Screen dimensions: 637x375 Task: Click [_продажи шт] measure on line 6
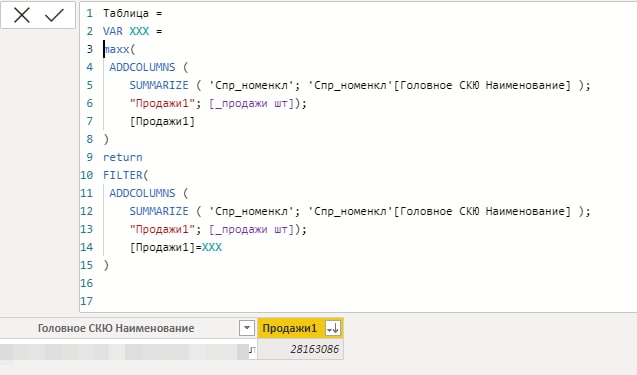pos(251,103)
